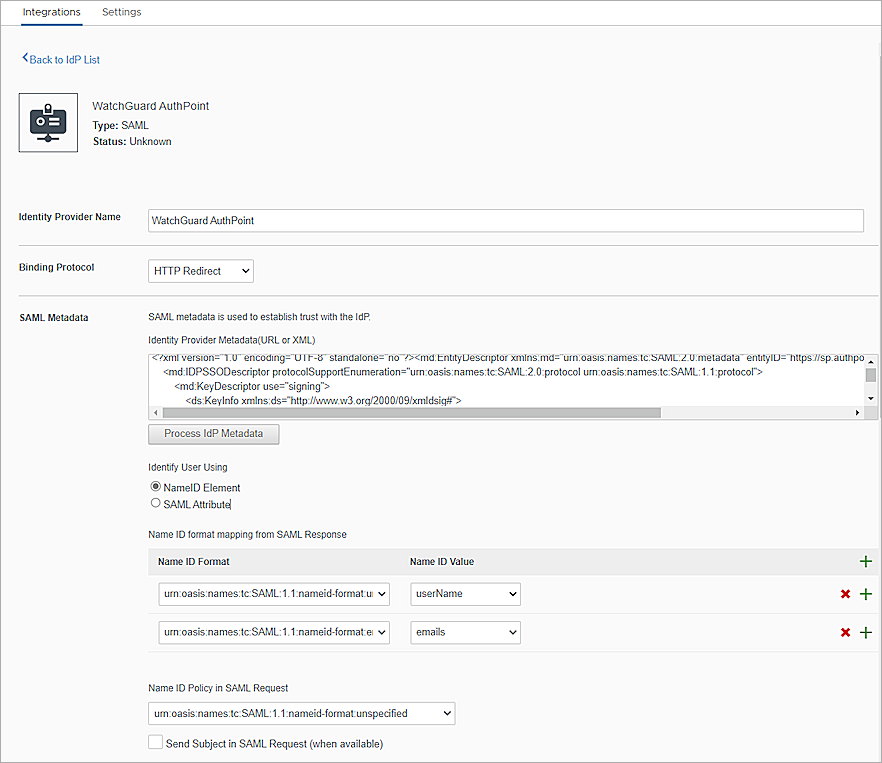Click the WatchGuard AuthPoint identity provider icon
Screen dimensions: 882x763
[47, 122]
